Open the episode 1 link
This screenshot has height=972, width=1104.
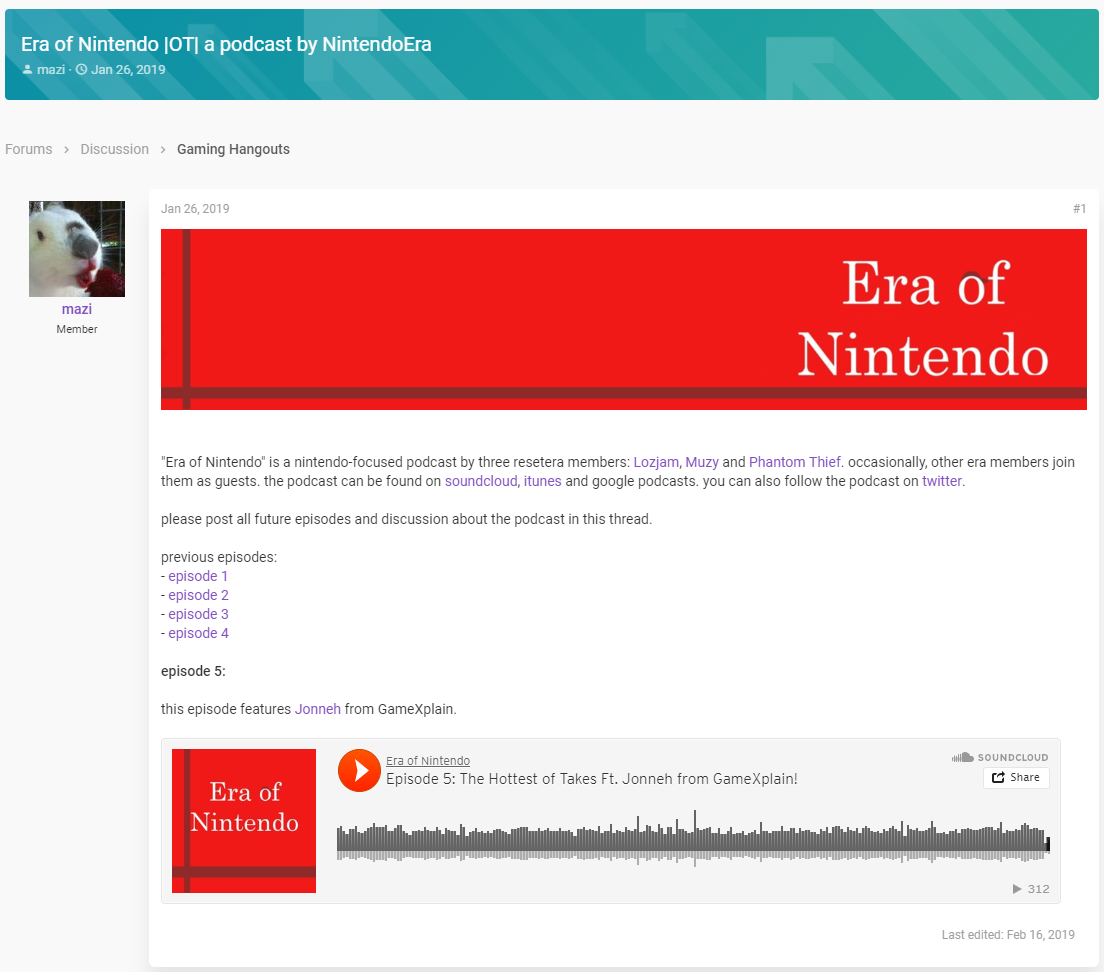click(198, 576)
